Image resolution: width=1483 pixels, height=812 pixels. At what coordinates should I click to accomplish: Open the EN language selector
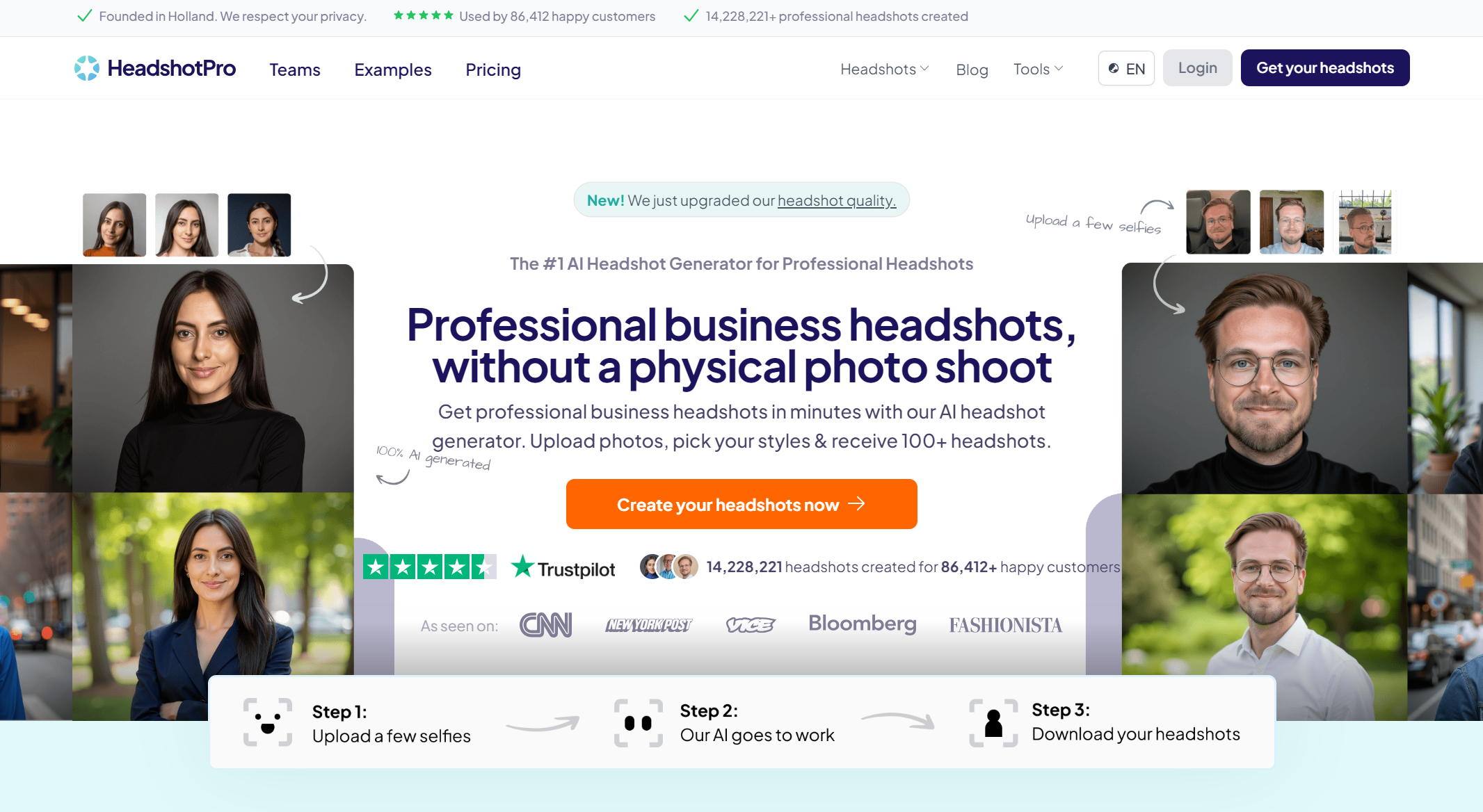(x=1126, y=68)
